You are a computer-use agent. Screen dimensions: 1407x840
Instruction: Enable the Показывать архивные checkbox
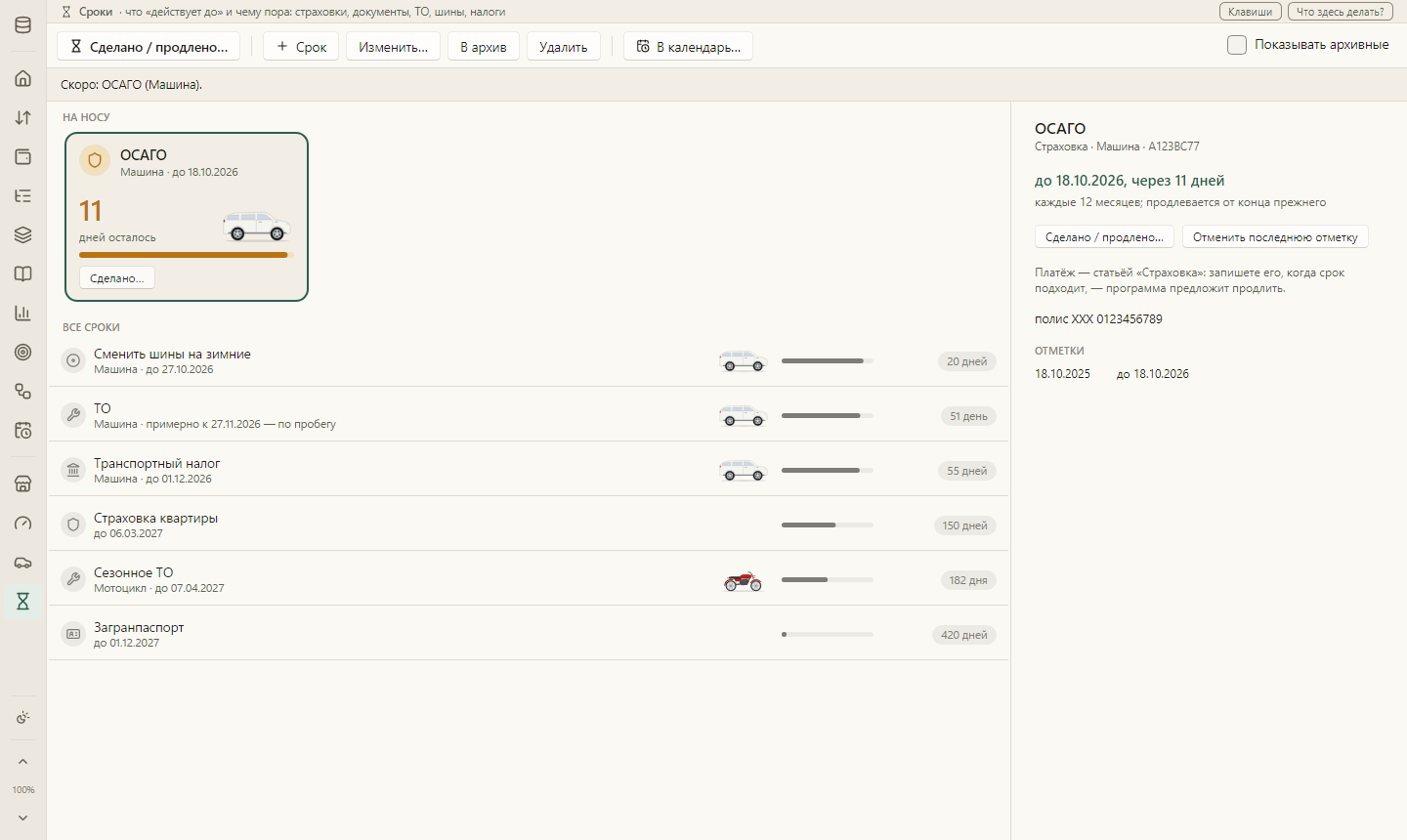click(x=1237, y=45)
